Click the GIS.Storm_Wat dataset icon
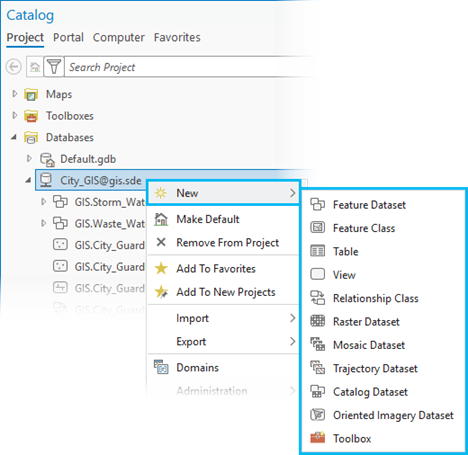This screenshot has width=468, height=455. 60,202
